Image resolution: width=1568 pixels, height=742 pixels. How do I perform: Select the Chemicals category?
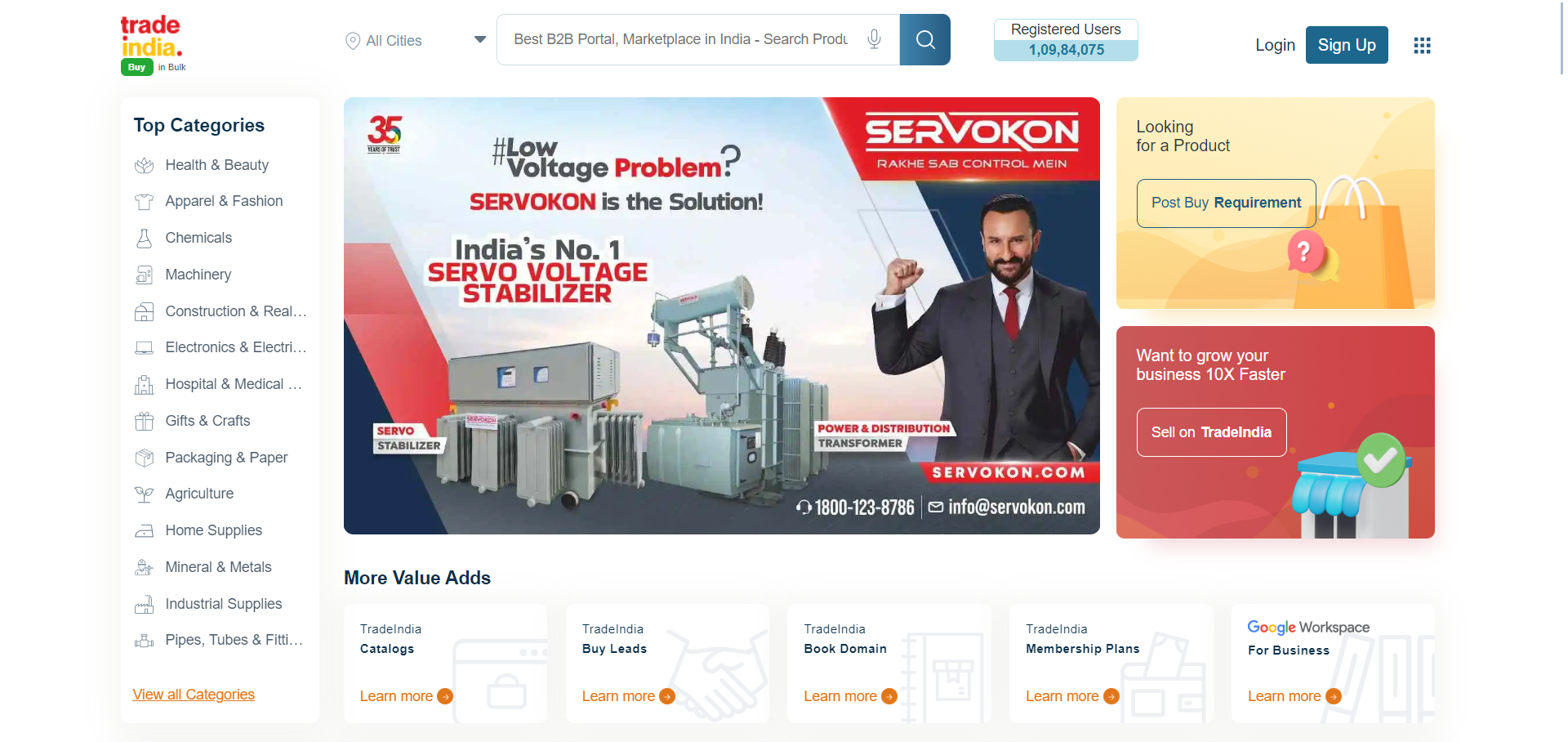198,238
